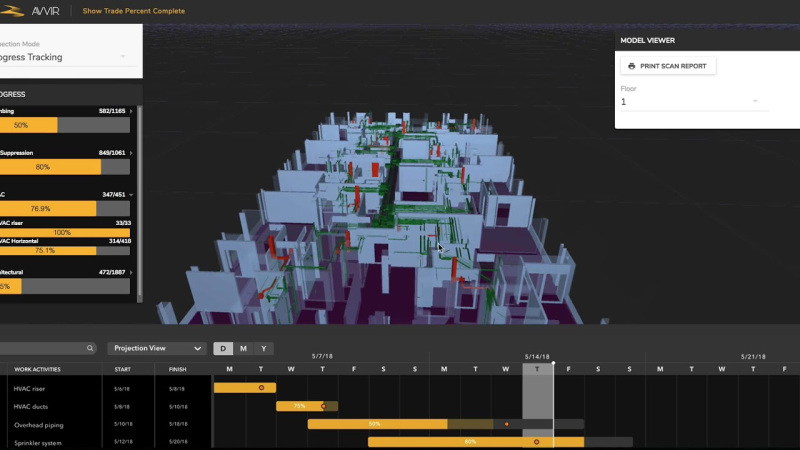The image size is (800, 450).
Task: Switch timeline to Y year view
Action: [x=264, y=348]
